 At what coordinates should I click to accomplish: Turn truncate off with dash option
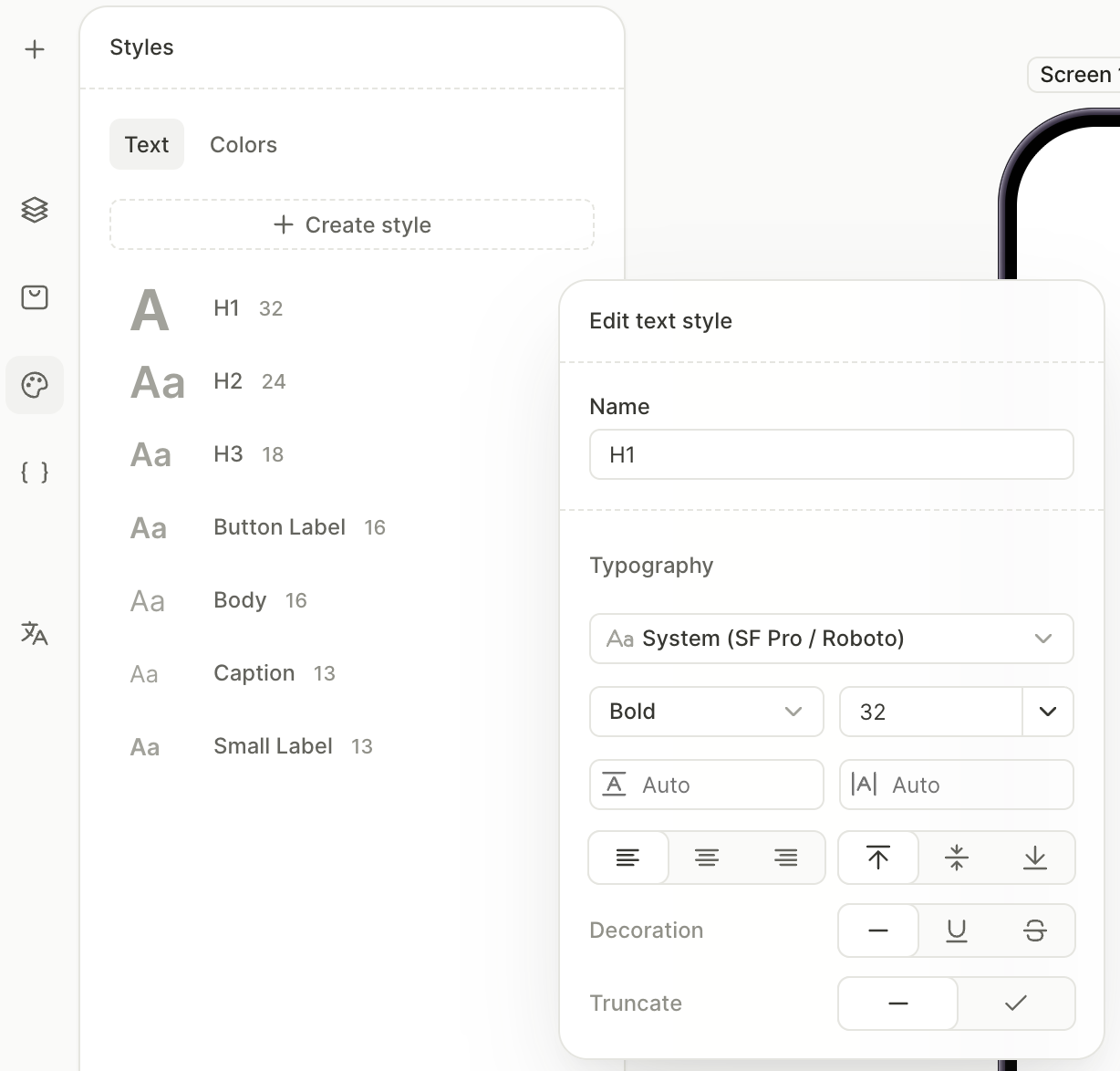898,1003
